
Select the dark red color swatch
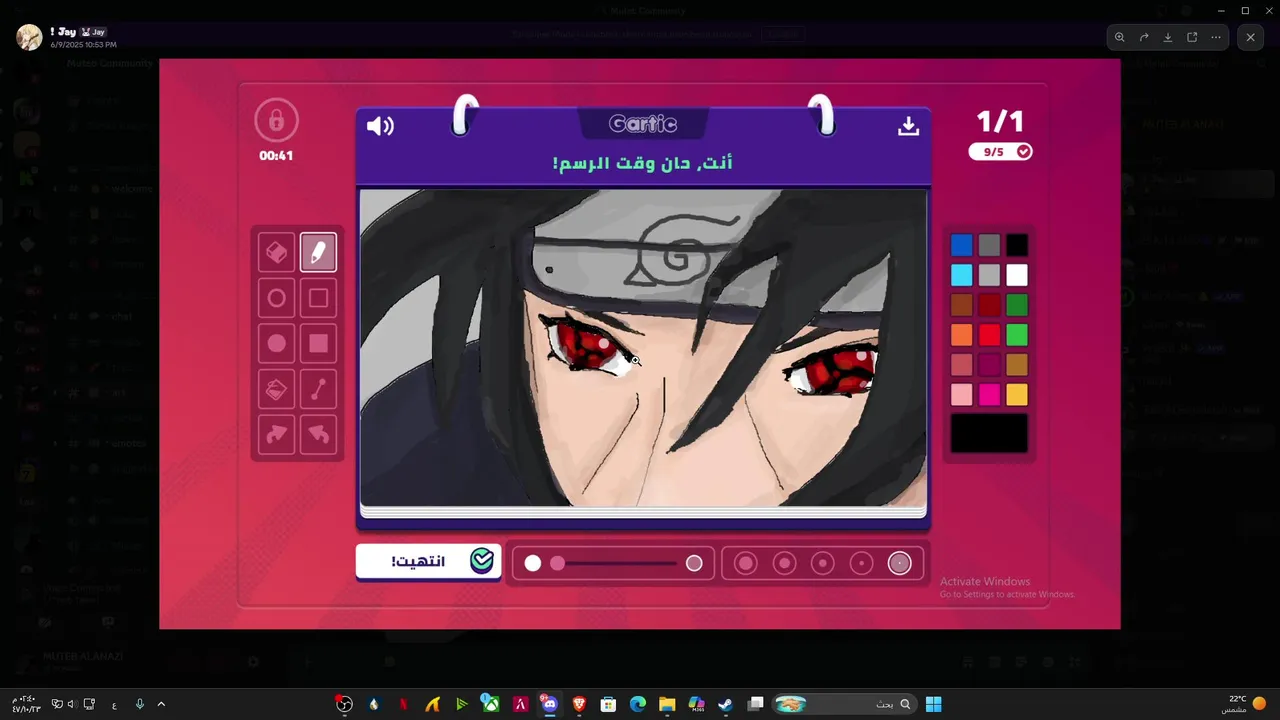pyautogui.click(x=989, y=305)
